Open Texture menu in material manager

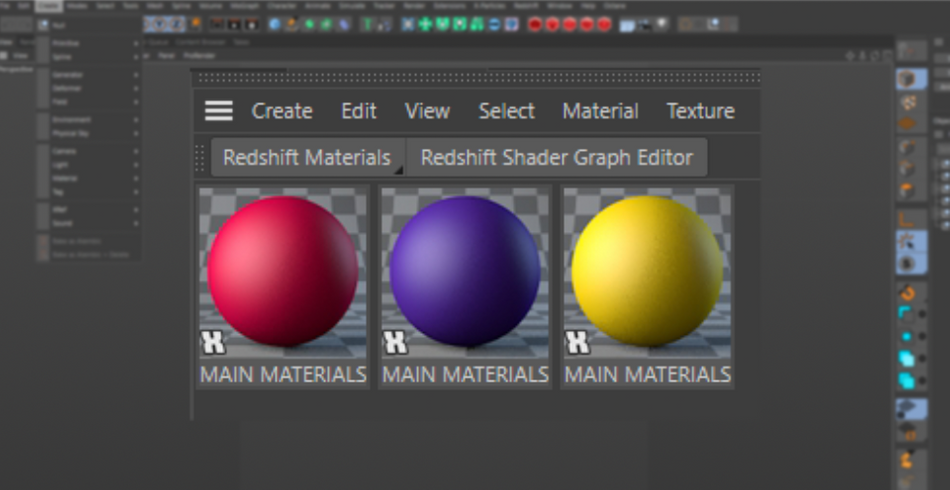pyautogui.click(x=700, y=111)
